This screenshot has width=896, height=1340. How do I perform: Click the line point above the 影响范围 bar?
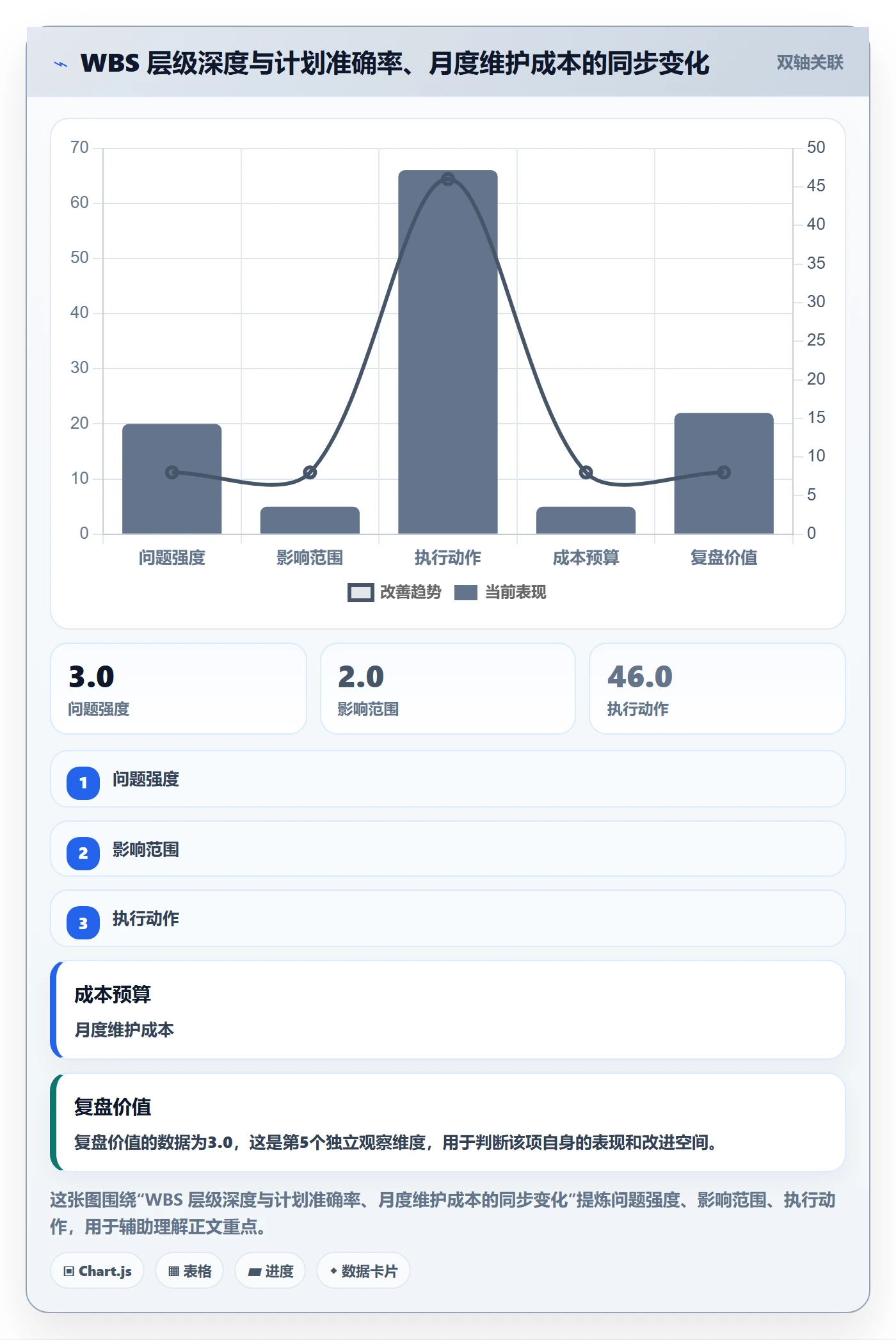310,472
